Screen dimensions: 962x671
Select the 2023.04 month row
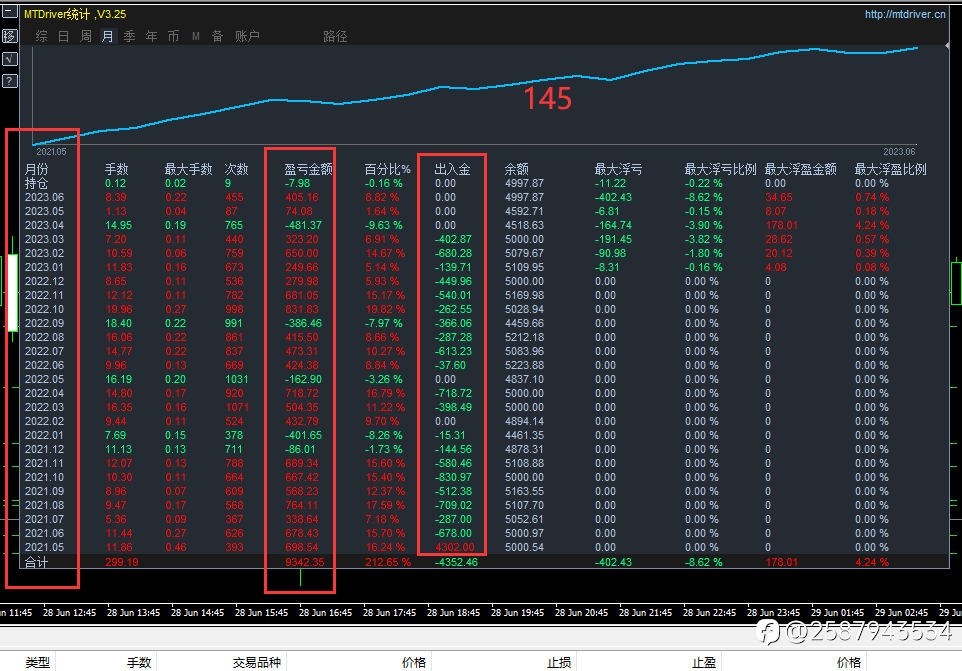pyautogui.click(x=44, y=225)
